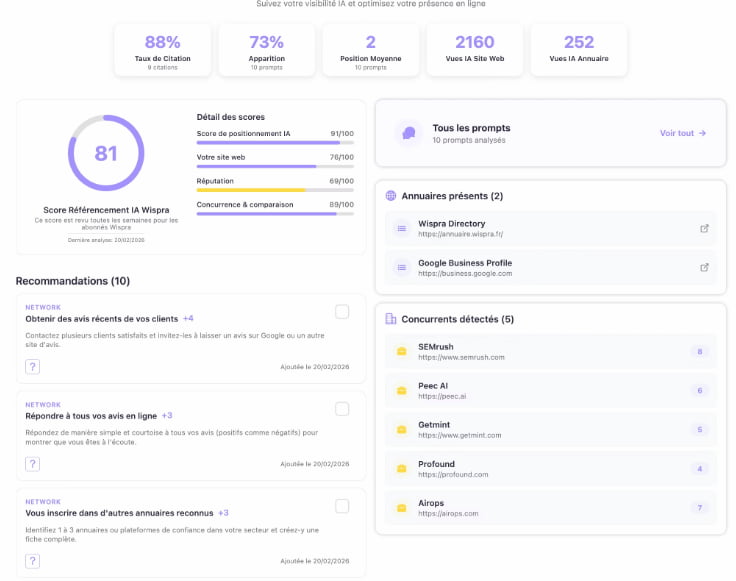Screen dimensions: 736x581
Task: Click the globe icon beside Annuaires présents
Action: [x=391, y=196]
